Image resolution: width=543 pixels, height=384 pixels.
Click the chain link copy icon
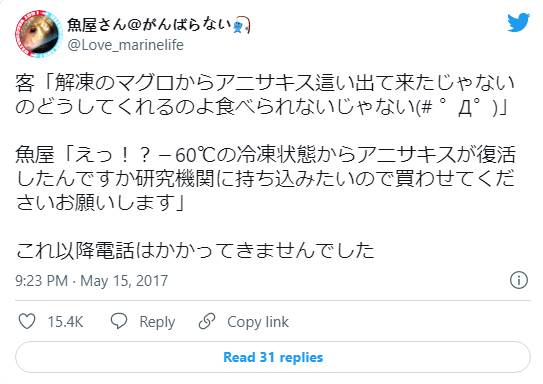tap(207, 321)
